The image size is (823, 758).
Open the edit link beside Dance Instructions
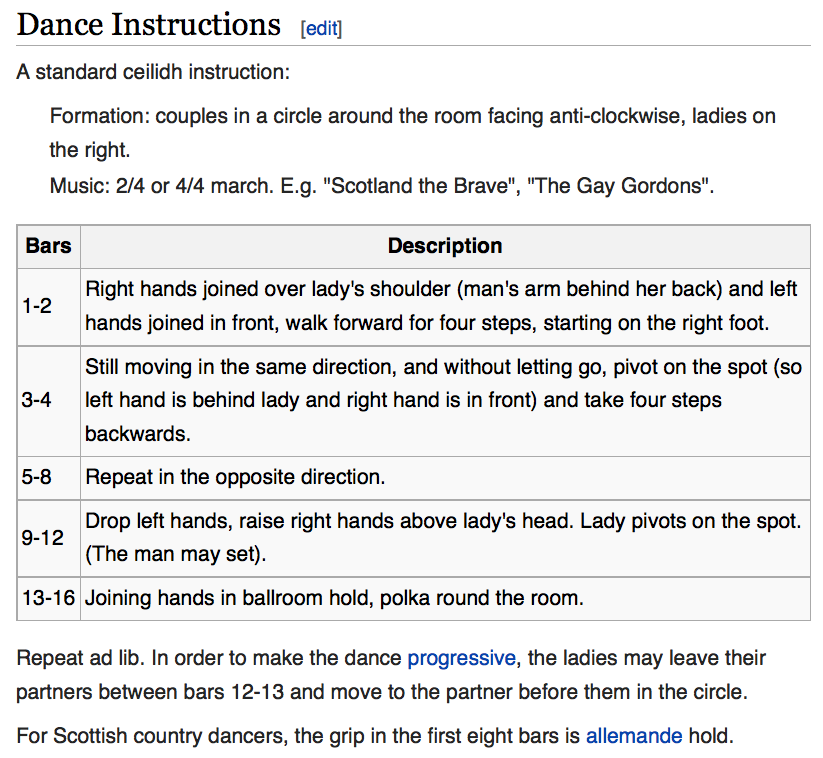point(321,28)
